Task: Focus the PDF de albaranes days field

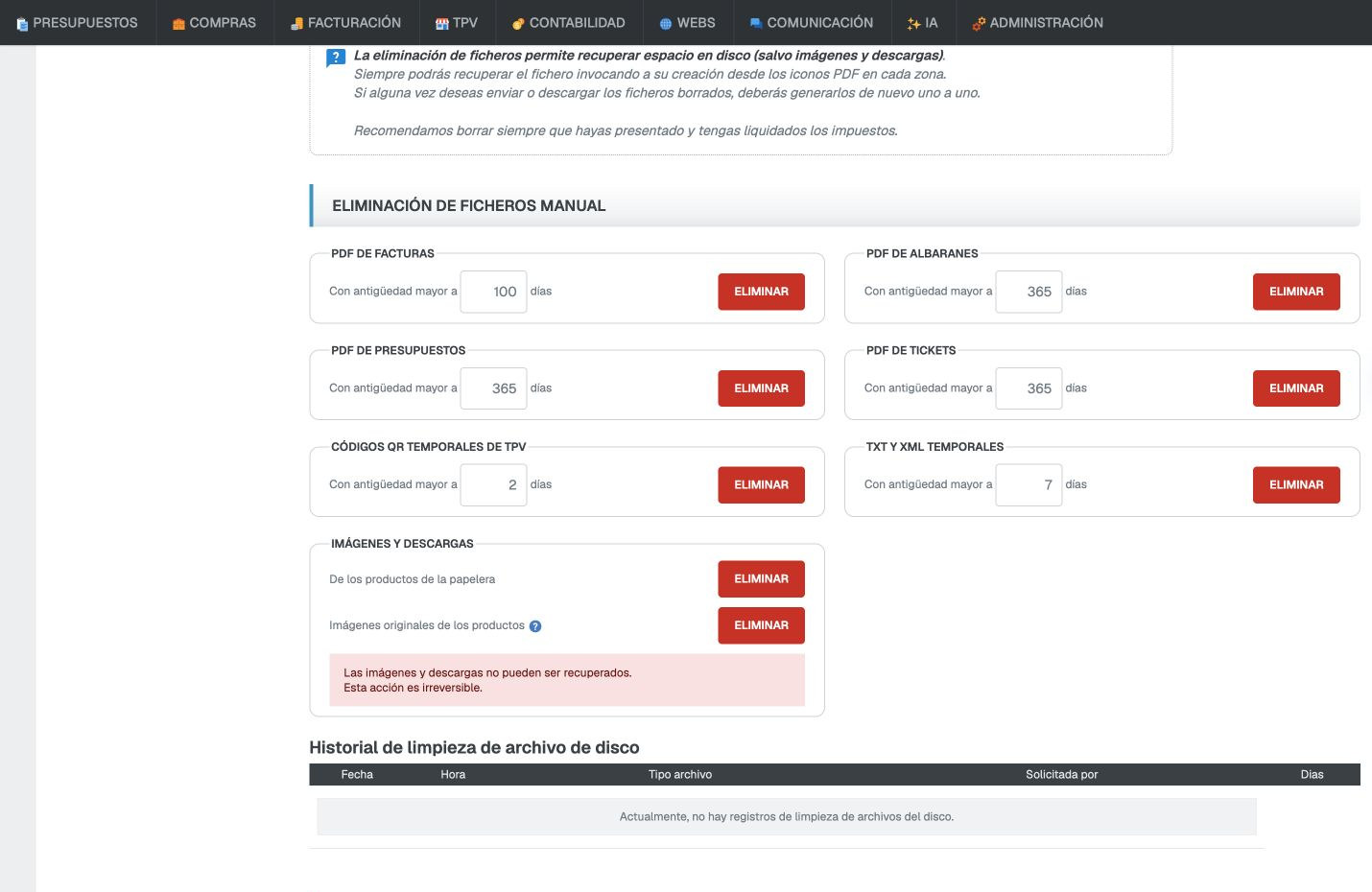Action: tap(1029, 292)
